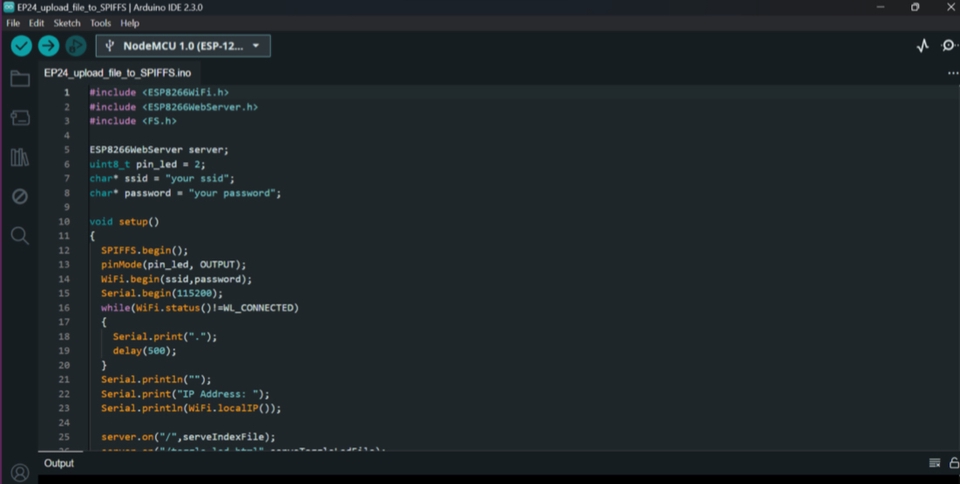Click the "your ssid" string on line 7
The image size is (960, 484).
click(200, 179)
